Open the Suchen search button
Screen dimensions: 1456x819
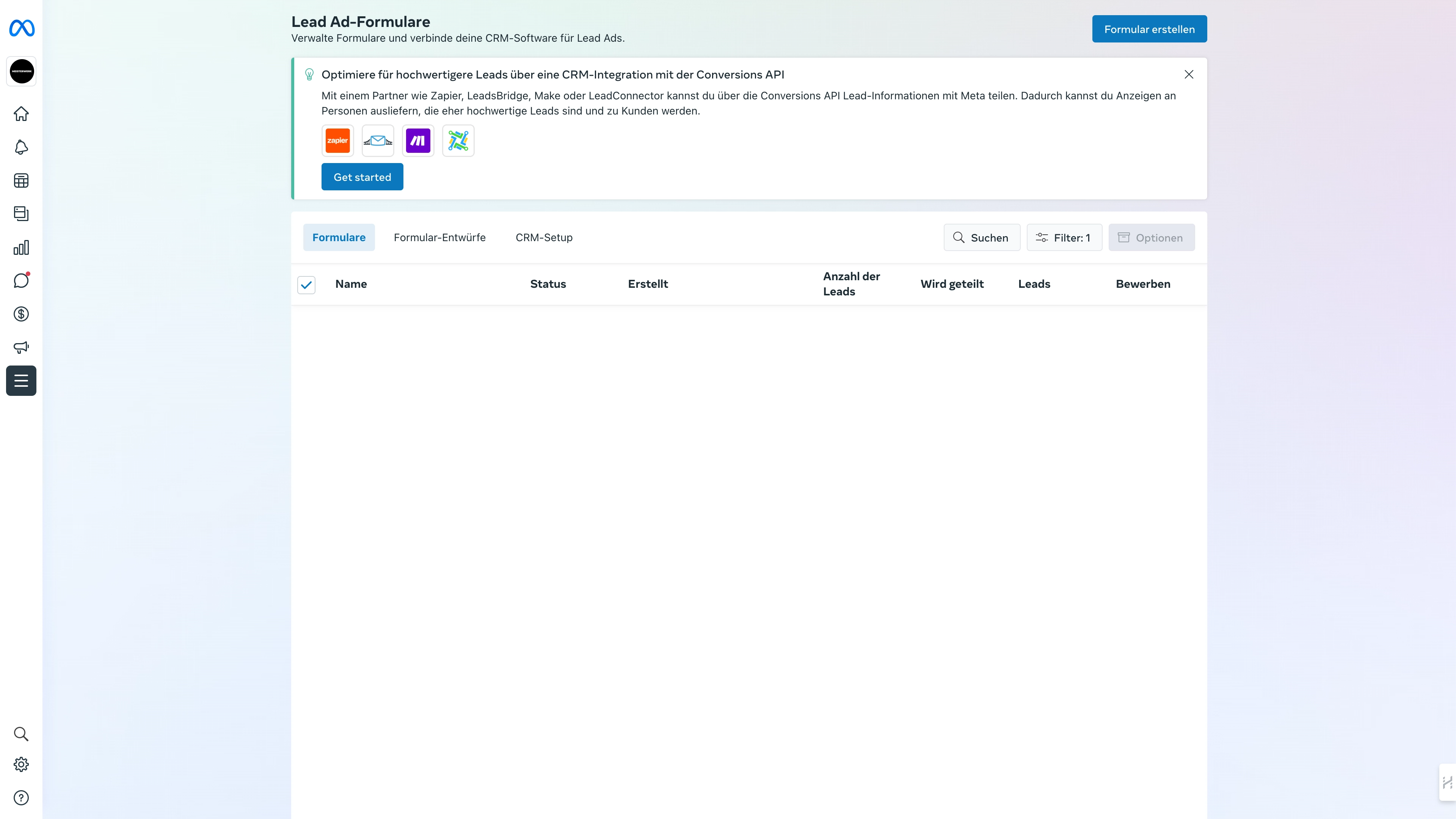(982, 237)
